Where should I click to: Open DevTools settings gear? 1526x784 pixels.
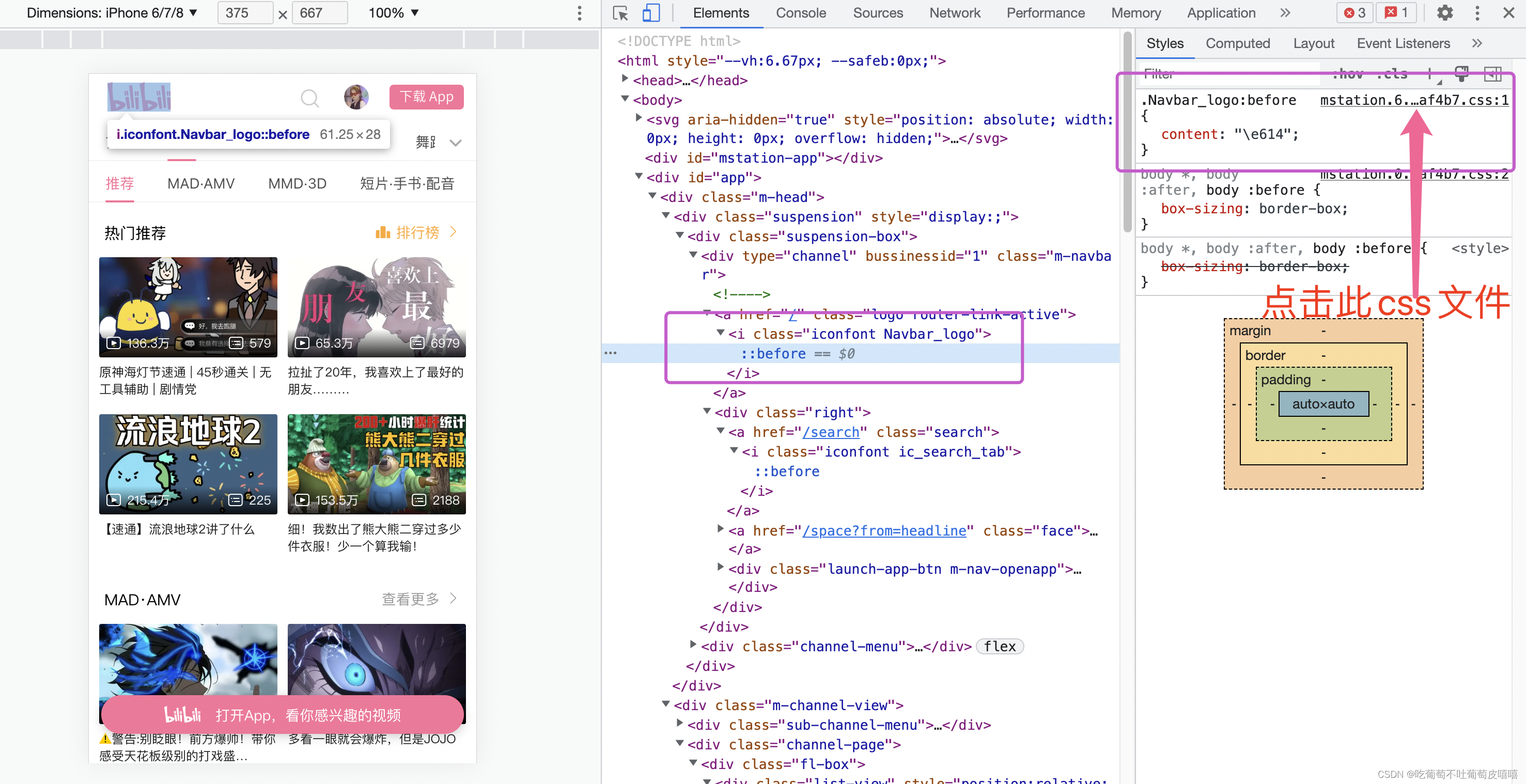pos(1444,13)
